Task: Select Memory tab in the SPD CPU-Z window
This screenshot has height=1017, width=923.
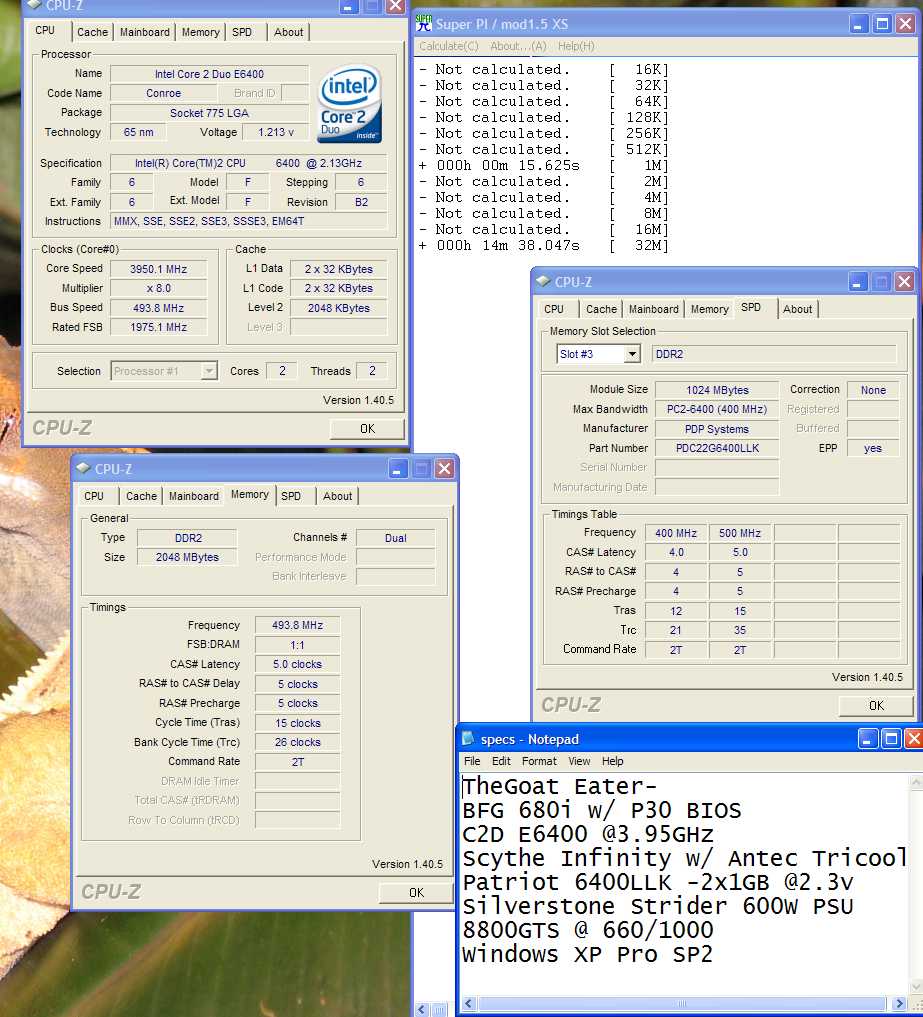Action: pyautogui.click(x=710, y=309)
